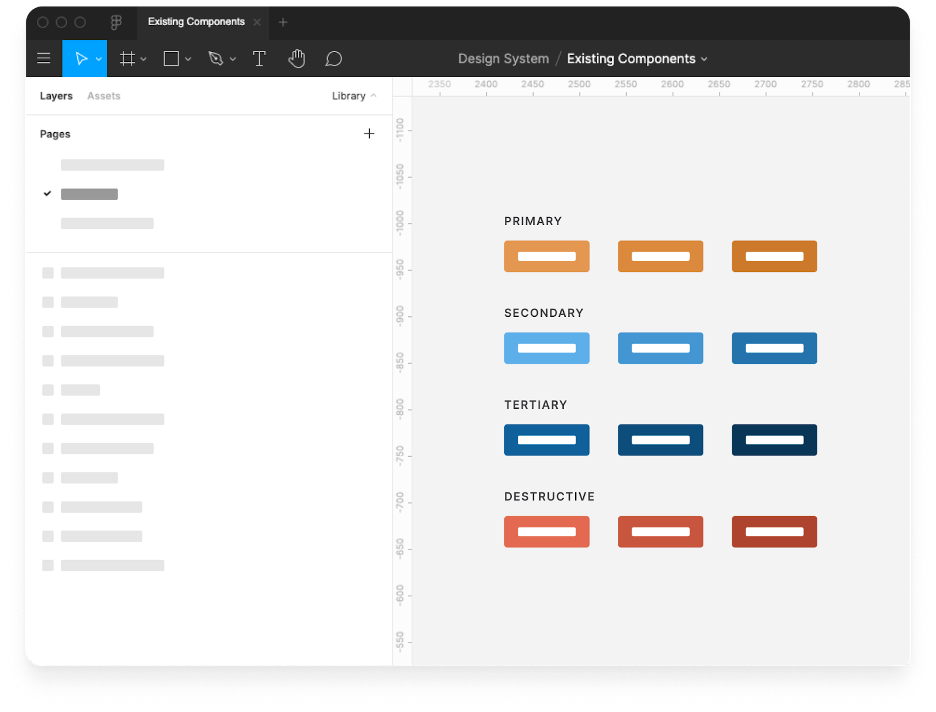The width and height of the screenshot is (936, 712).
Task: Select the Pen tool
Action: [x=215, y=59]
